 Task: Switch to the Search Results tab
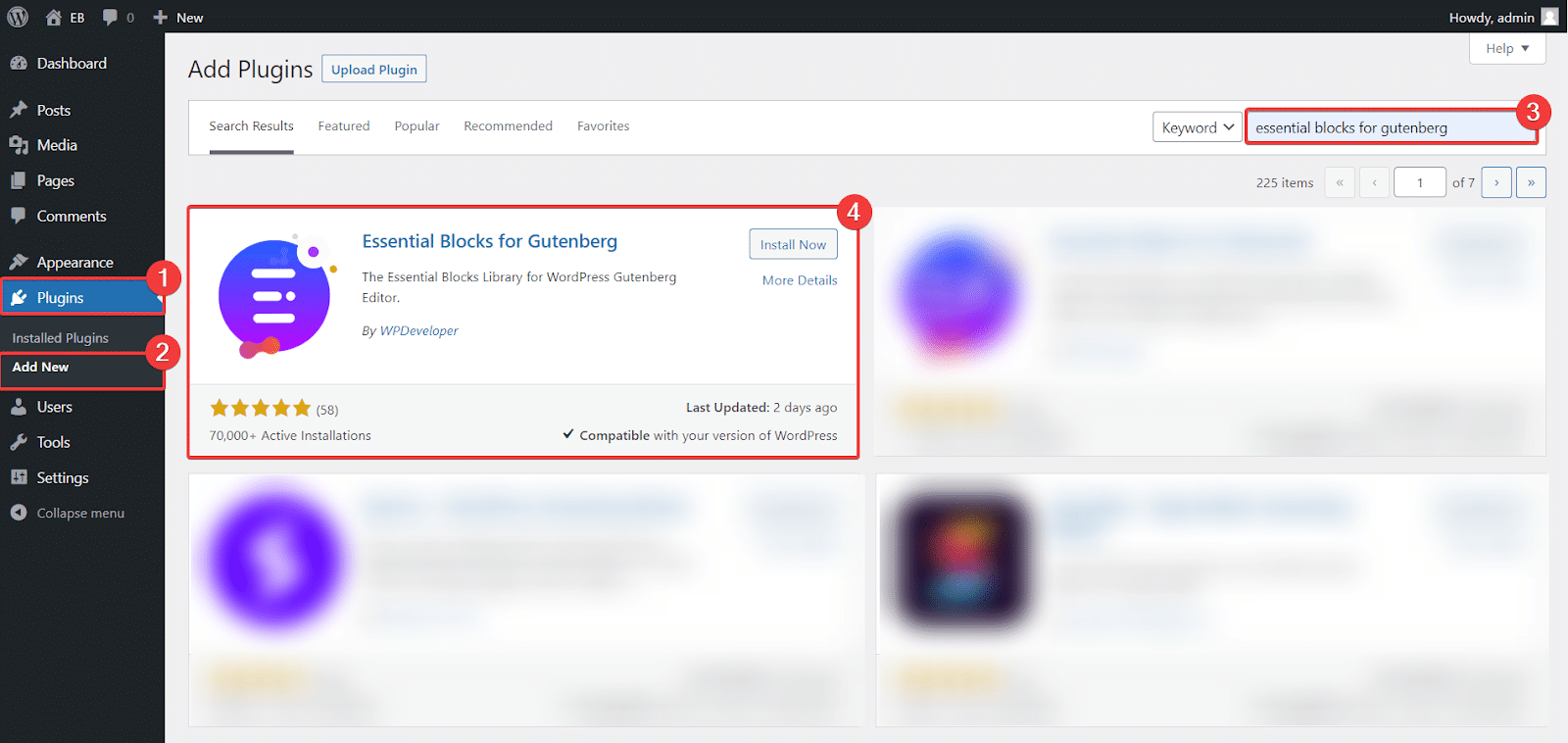pyautogui.click(x=251, y=126)
